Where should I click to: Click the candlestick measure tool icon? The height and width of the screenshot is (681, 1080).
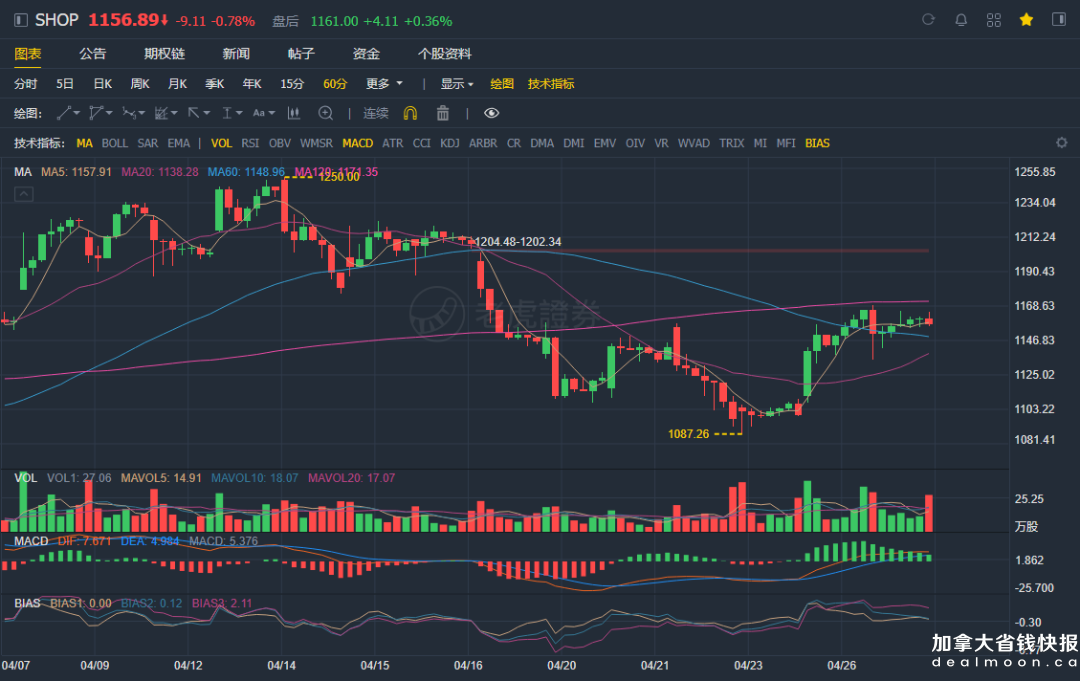(x=294, y=113)
